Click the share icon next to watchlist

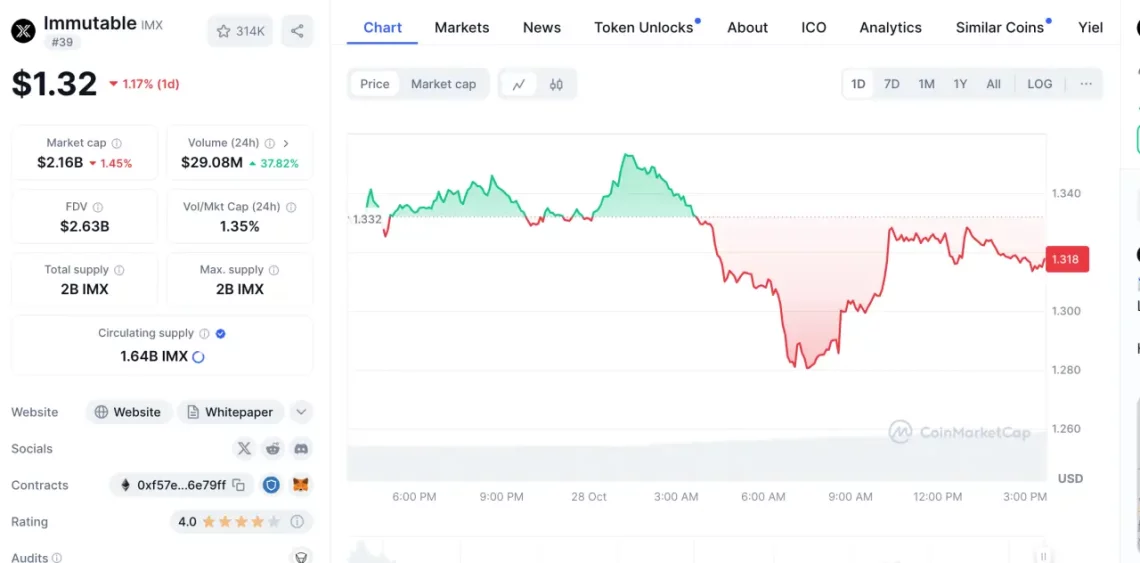tap(297, 31)
